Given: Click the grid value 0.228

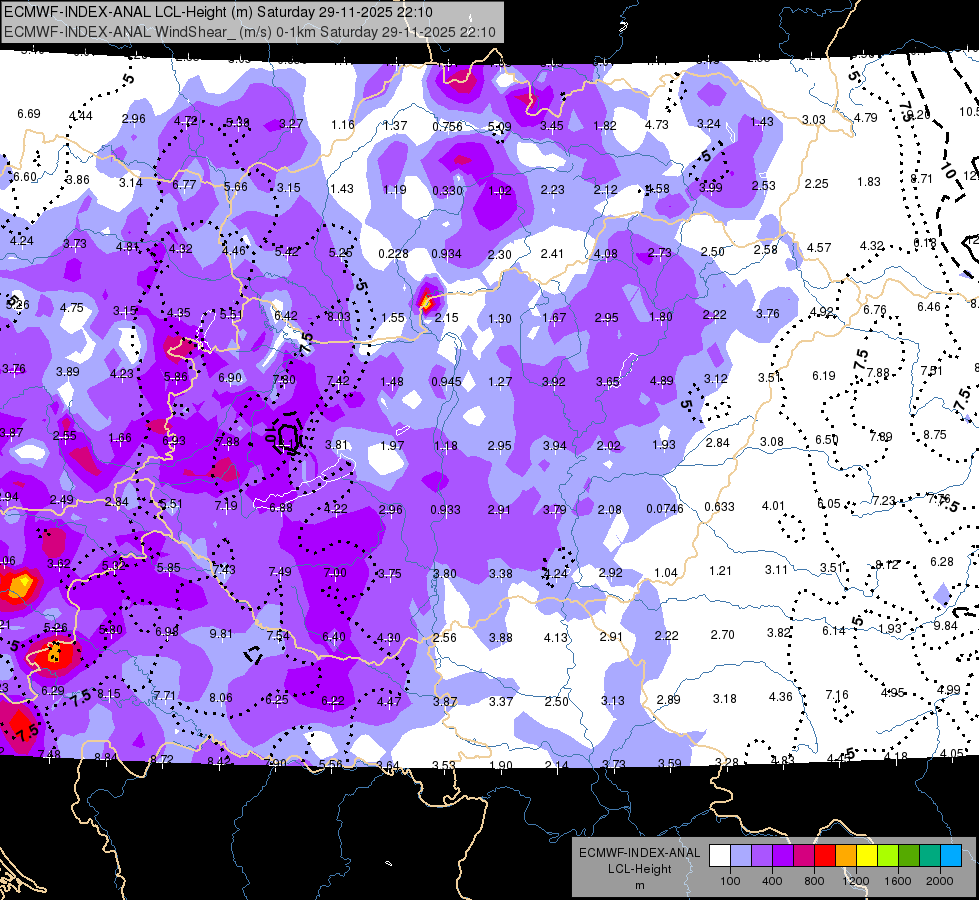Looking at the screenshot, I should [x=393, y=254].
